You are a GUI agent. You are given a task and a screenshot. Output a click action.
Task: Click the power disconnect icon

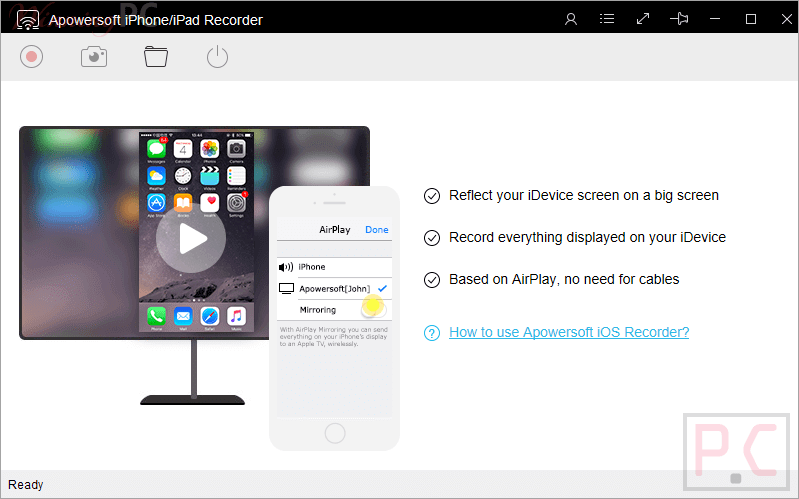[x=217, y=57]
